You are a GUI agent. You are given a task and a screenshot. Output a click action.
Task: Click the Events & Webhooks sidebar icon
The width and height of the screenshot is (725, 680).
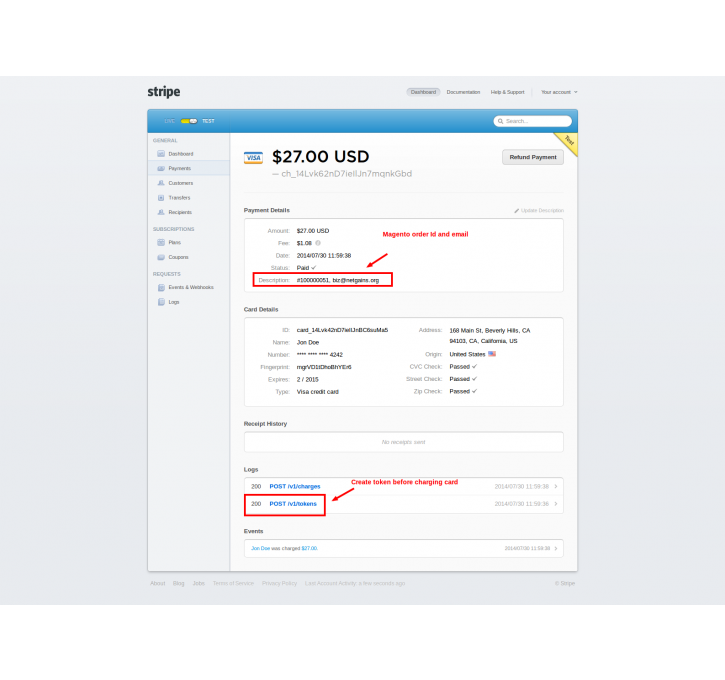[x=161, y=288]
